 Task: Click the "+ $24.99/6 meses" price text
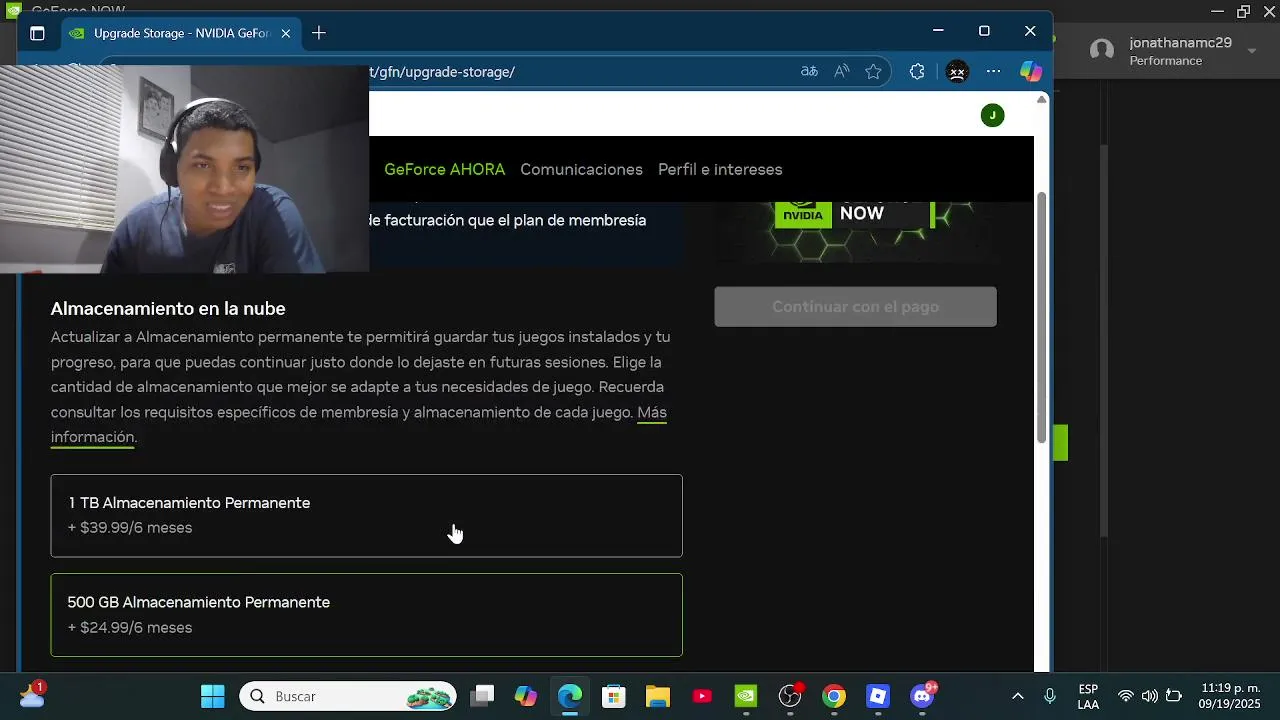130,627
